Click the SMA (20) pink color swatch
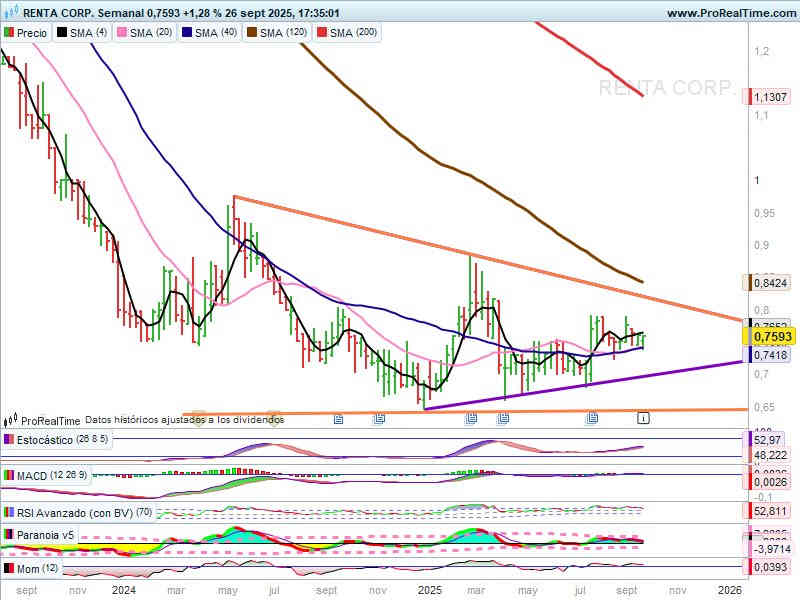The image size is (800, 600). tap(122, 33)
